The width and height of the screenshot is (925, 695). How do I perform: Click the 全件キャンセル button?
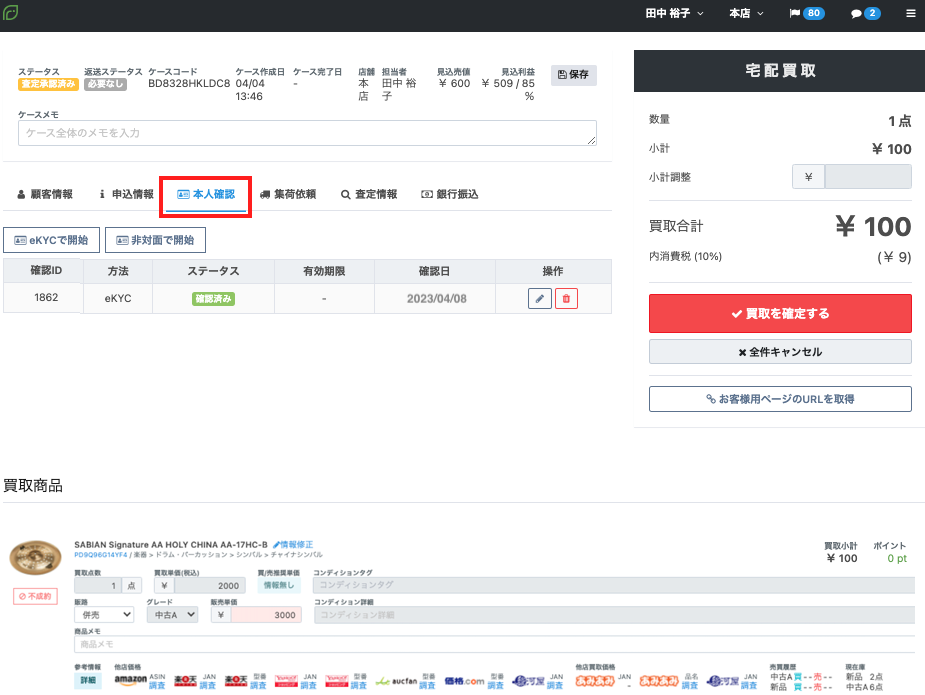(780, 352)
